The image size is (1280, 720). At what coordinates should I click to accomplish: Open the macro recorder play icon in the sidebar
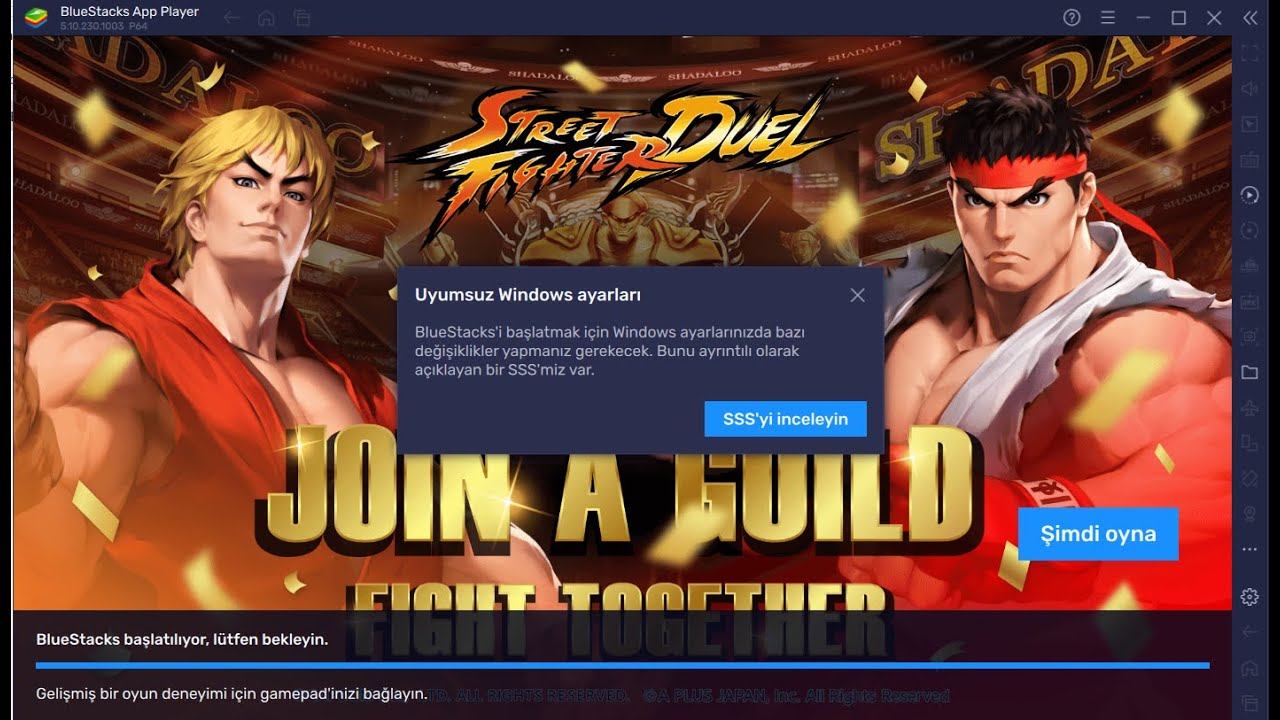1249,195
